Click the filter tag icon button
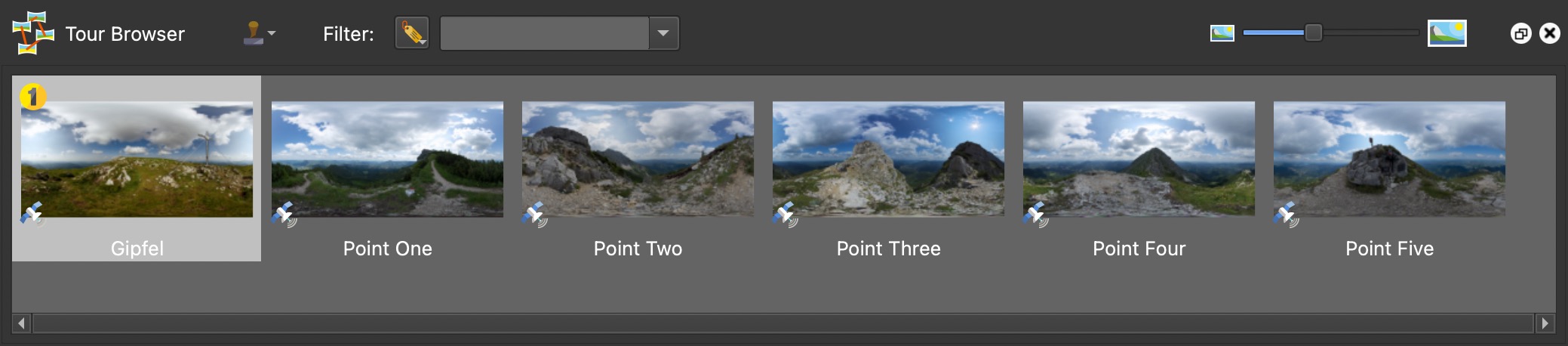Viewport: 1568px width, 346px height. [412, 33]
